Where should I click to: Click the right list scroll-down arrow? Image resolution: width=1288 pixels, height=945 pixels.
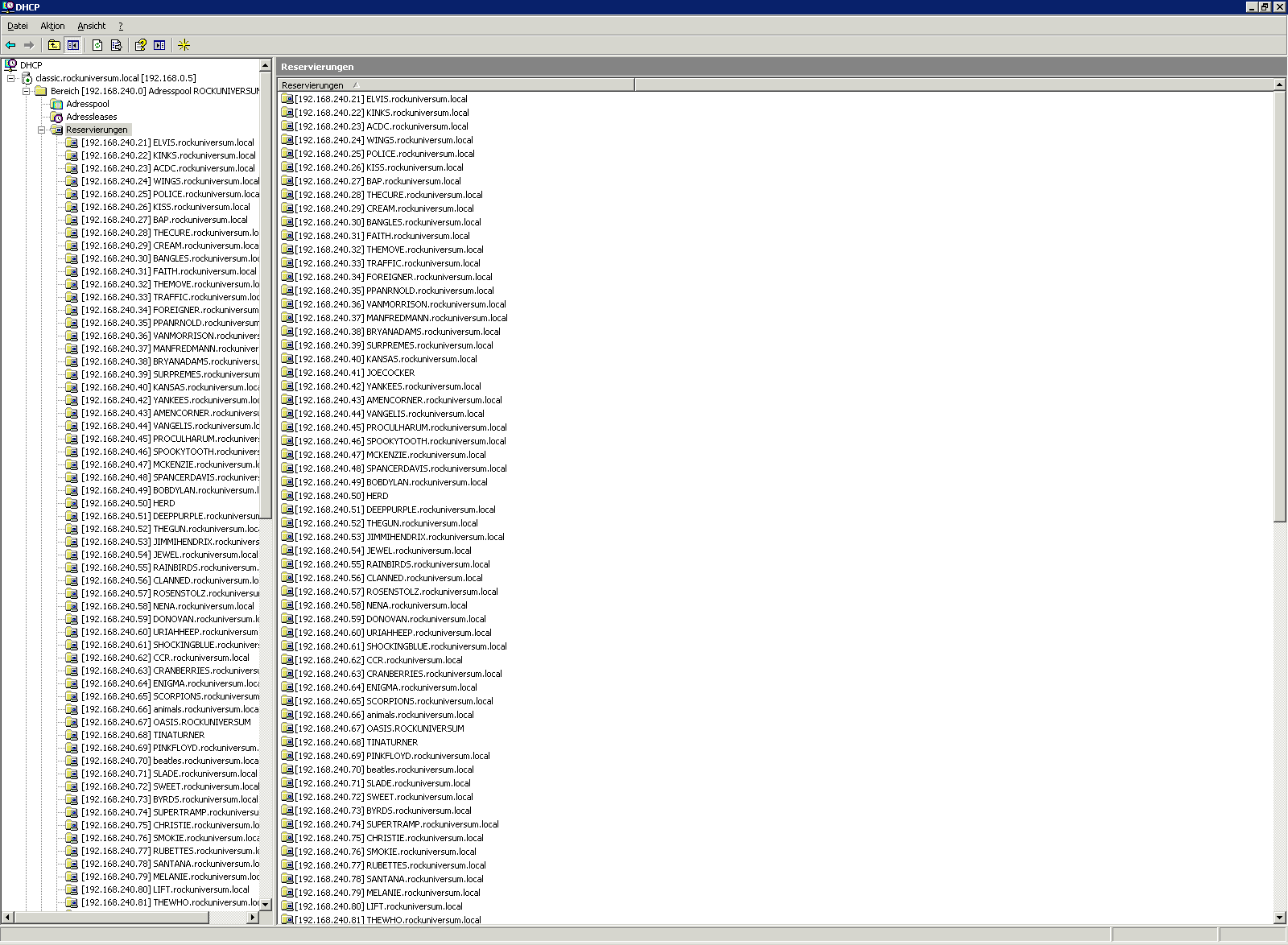coord(1280,918)
